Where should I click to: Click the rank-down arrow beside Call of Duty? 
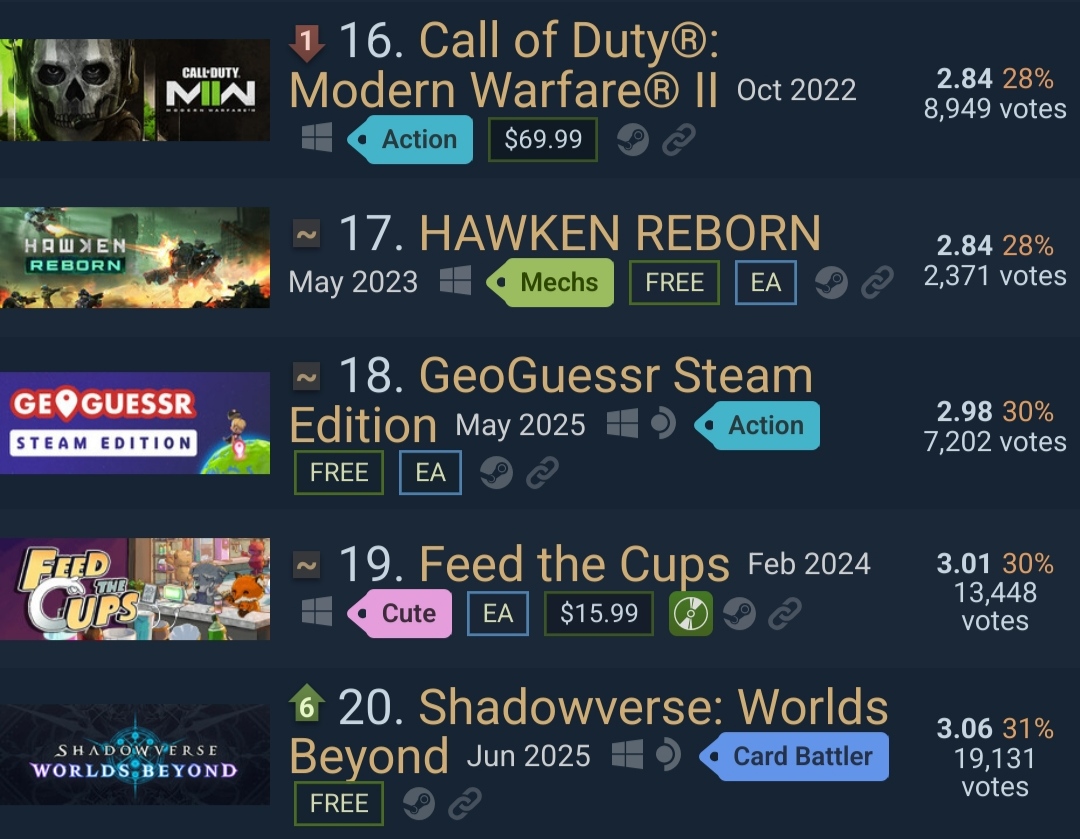pos(307,44)
